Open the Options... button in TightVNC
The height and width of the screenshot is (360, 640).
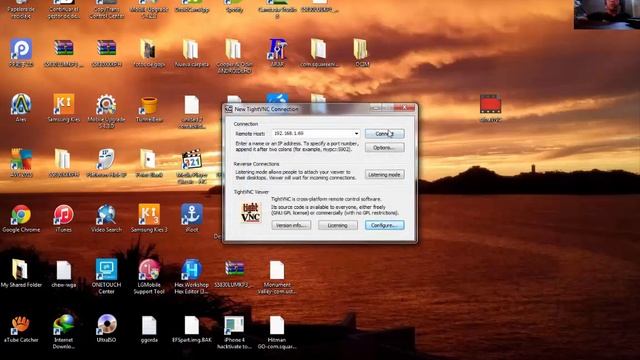[384, 147]
